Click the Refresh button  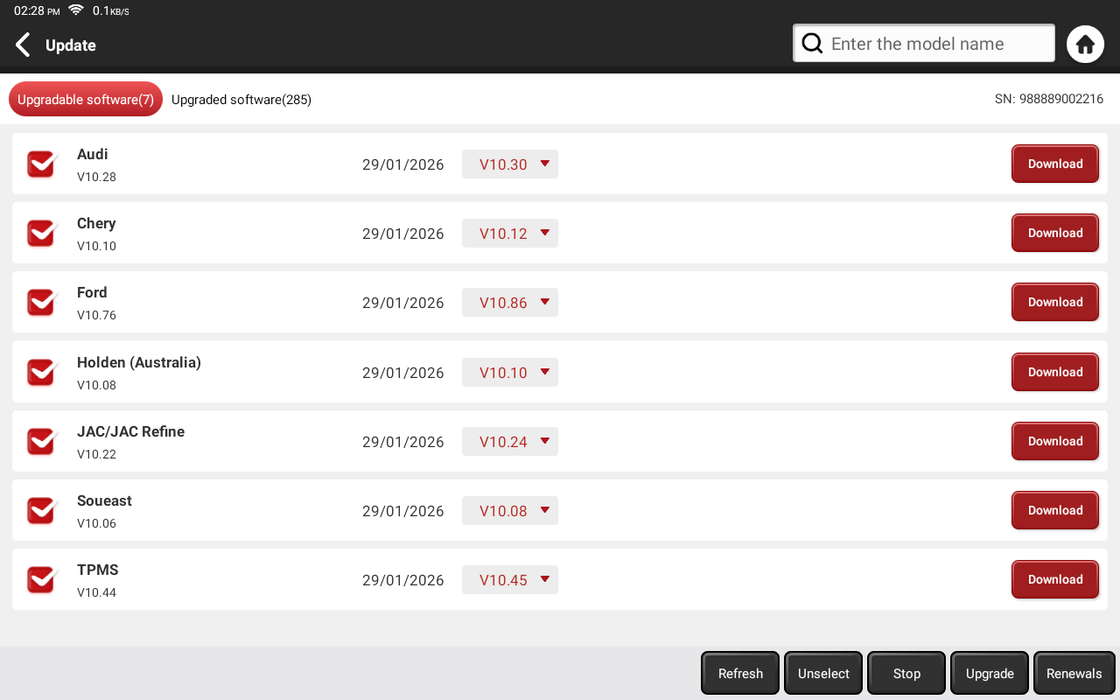(740, 673)
